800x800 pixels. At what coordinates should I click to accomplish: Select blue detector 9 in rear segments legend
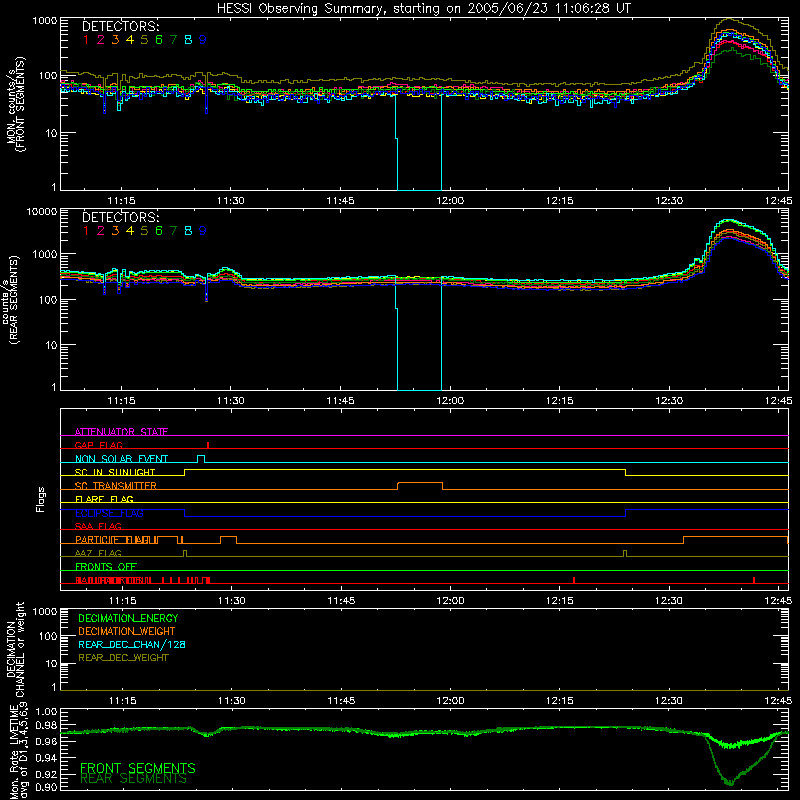203,231
